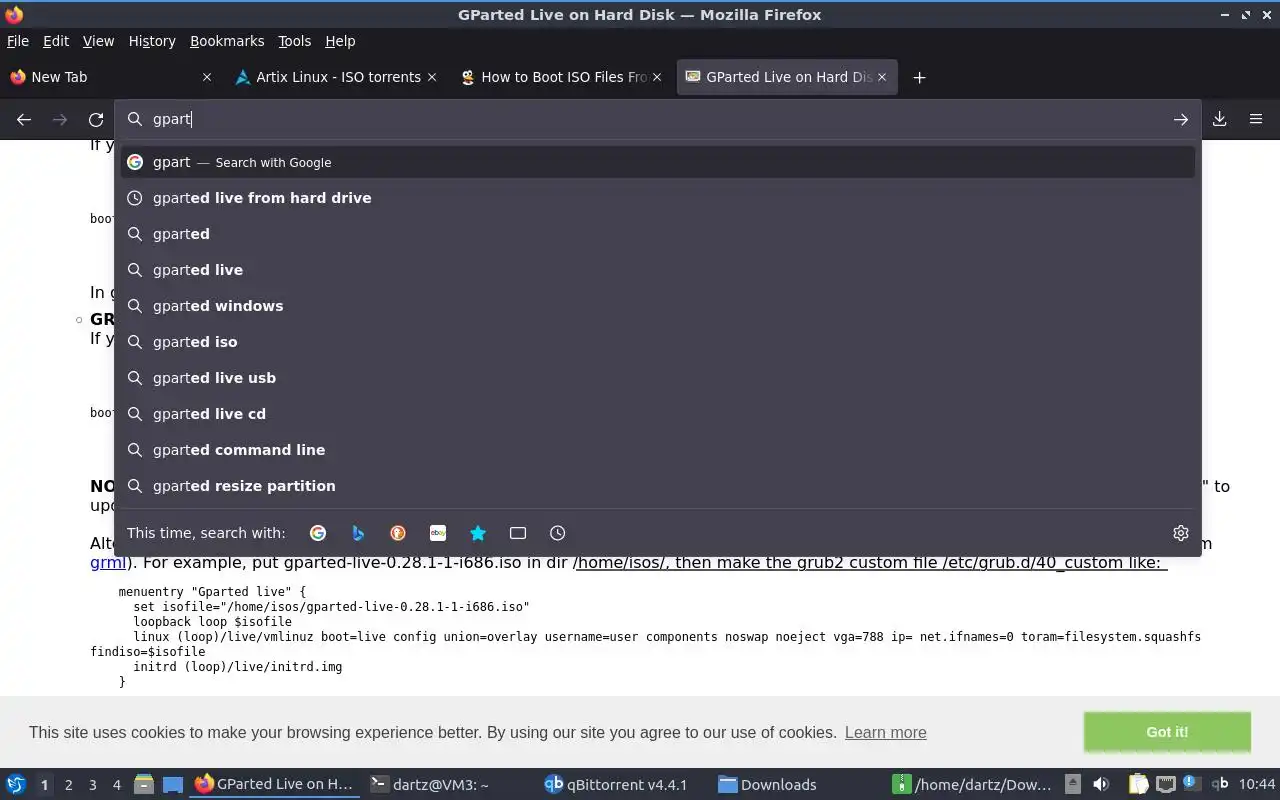Switch to qBittorrent v4.4.1 taskbar window
This screenshot has width=1280, height=800.
(623, 785)
